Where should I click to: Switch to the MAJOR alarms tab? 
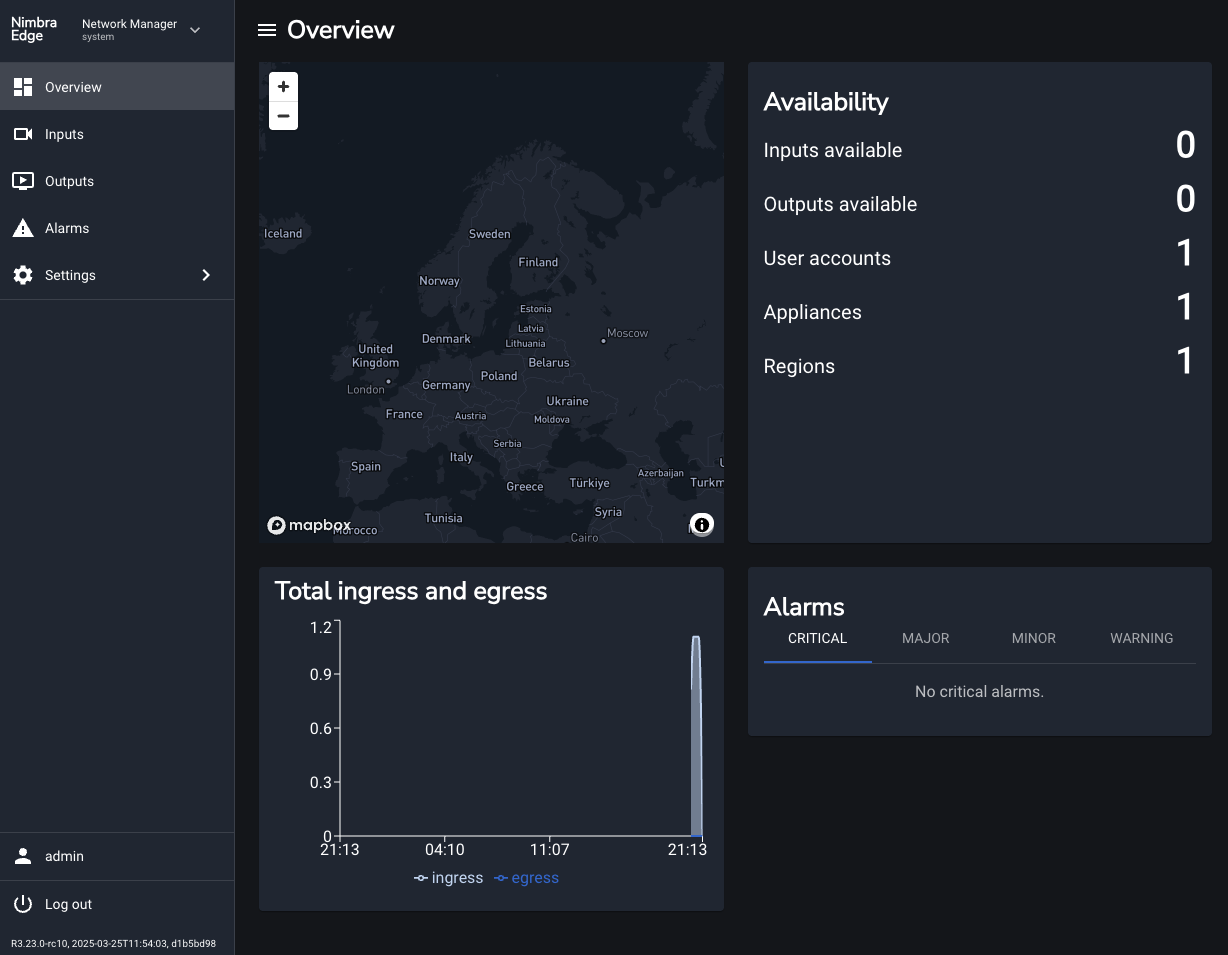click(x=925, y=638)
